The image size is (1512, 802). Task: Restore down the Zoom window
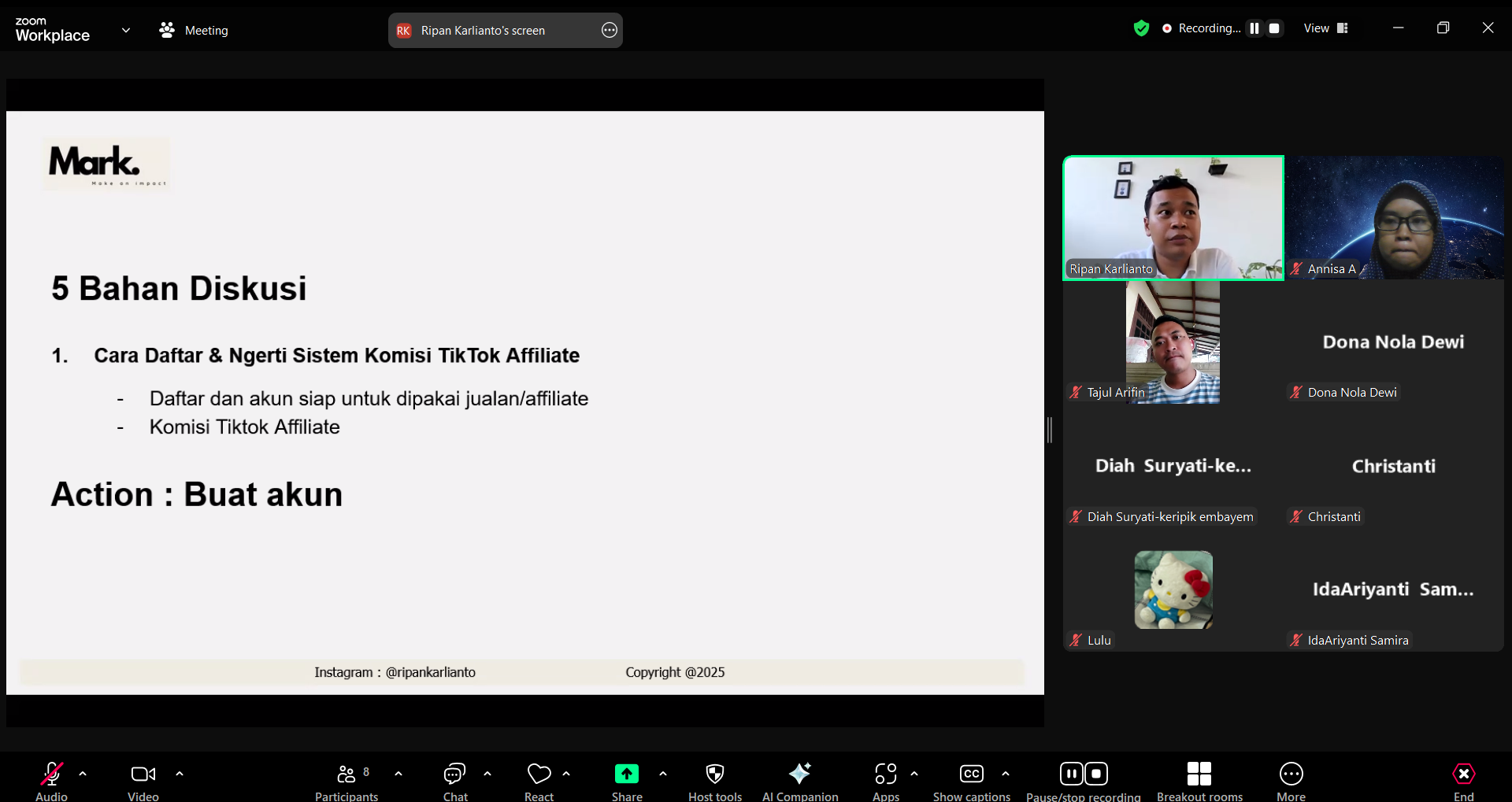1443,28
